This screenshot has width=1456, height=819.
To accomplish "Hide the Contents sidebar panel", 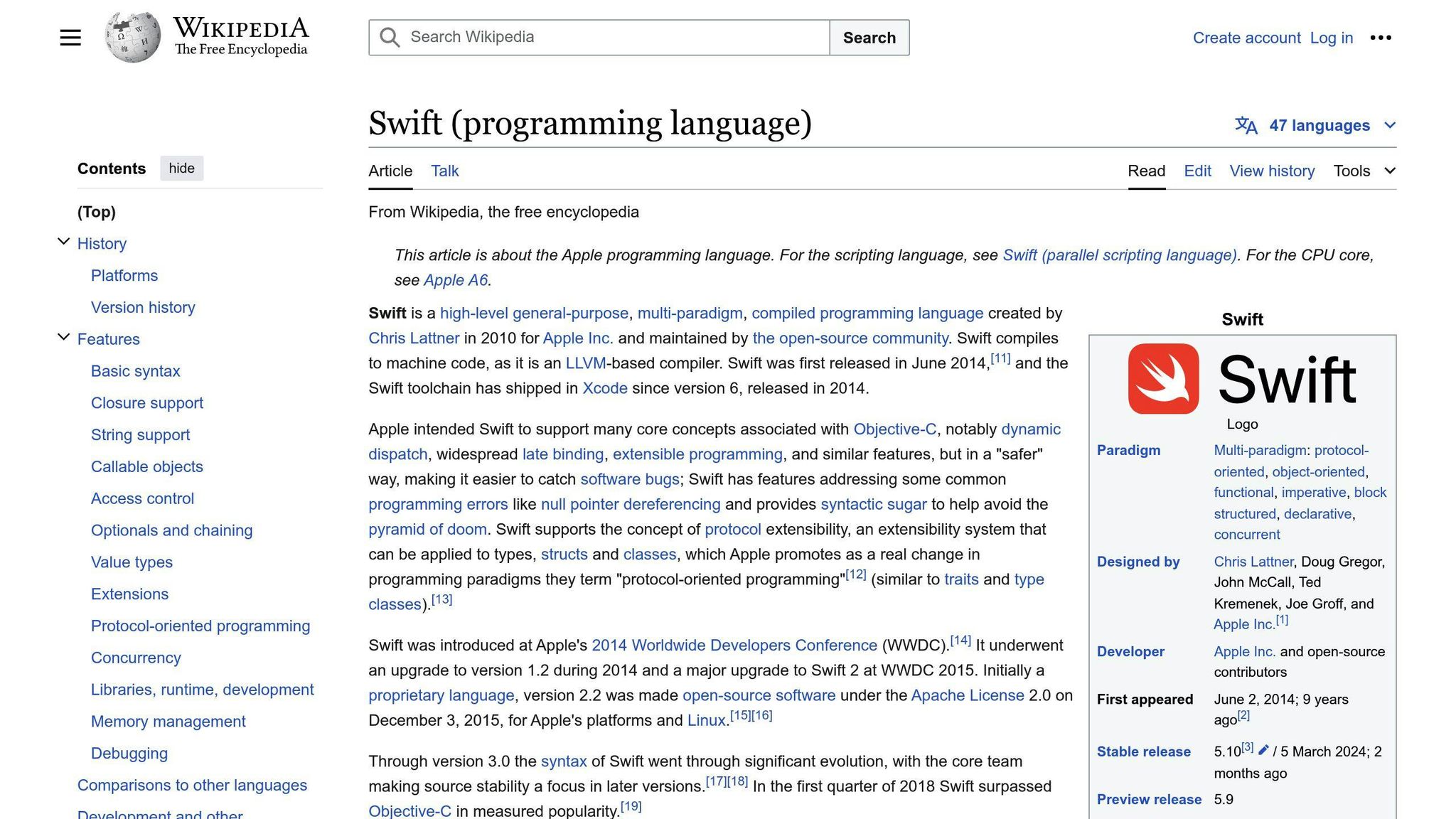I will pyautogui.click(x=182, y=168).
